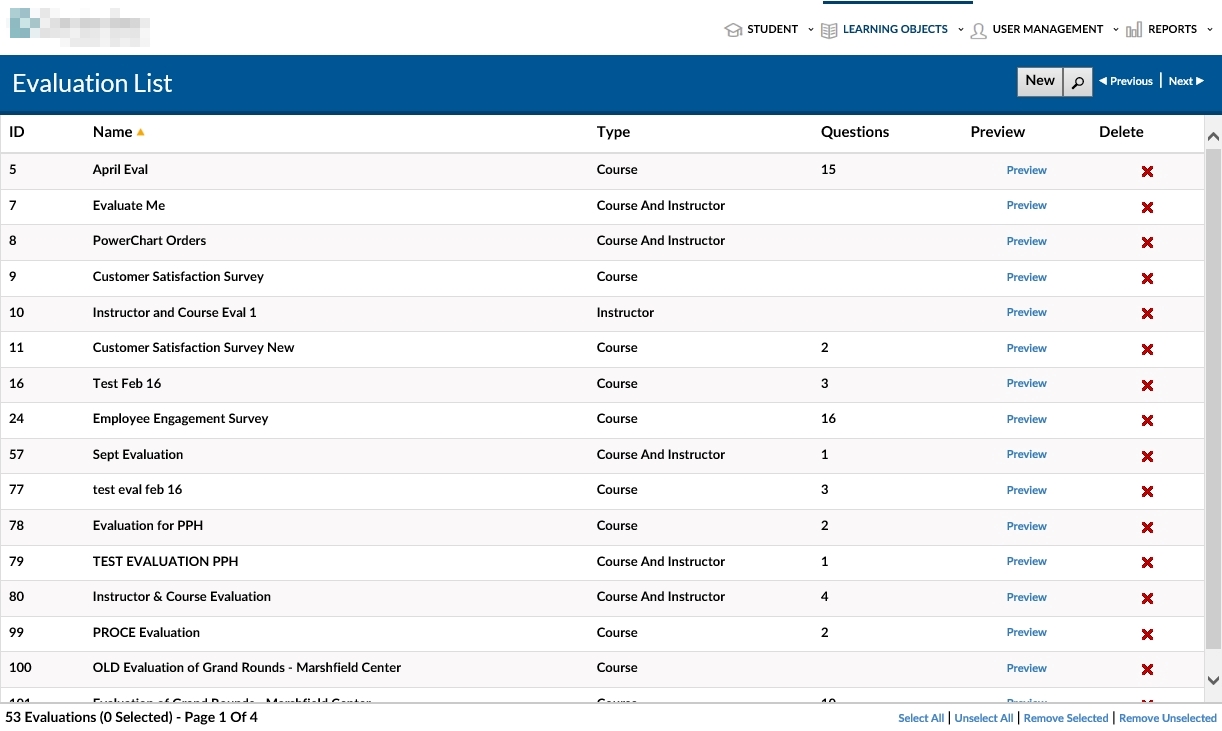Delete the PROCE Evaluation
This screenshot has height=731, width=1222.
tap(1147, 634)
